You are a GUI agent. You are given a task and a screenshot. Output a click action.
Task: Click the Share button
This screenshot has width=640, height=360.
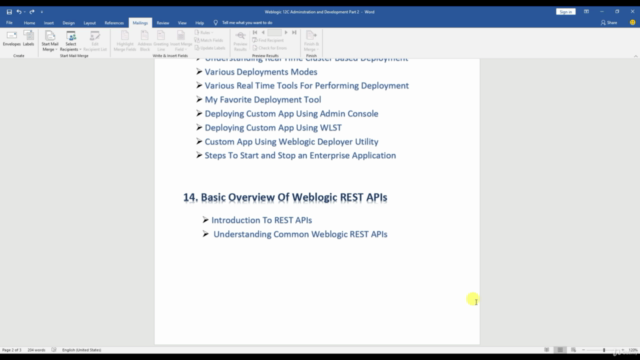coord(609,23)
